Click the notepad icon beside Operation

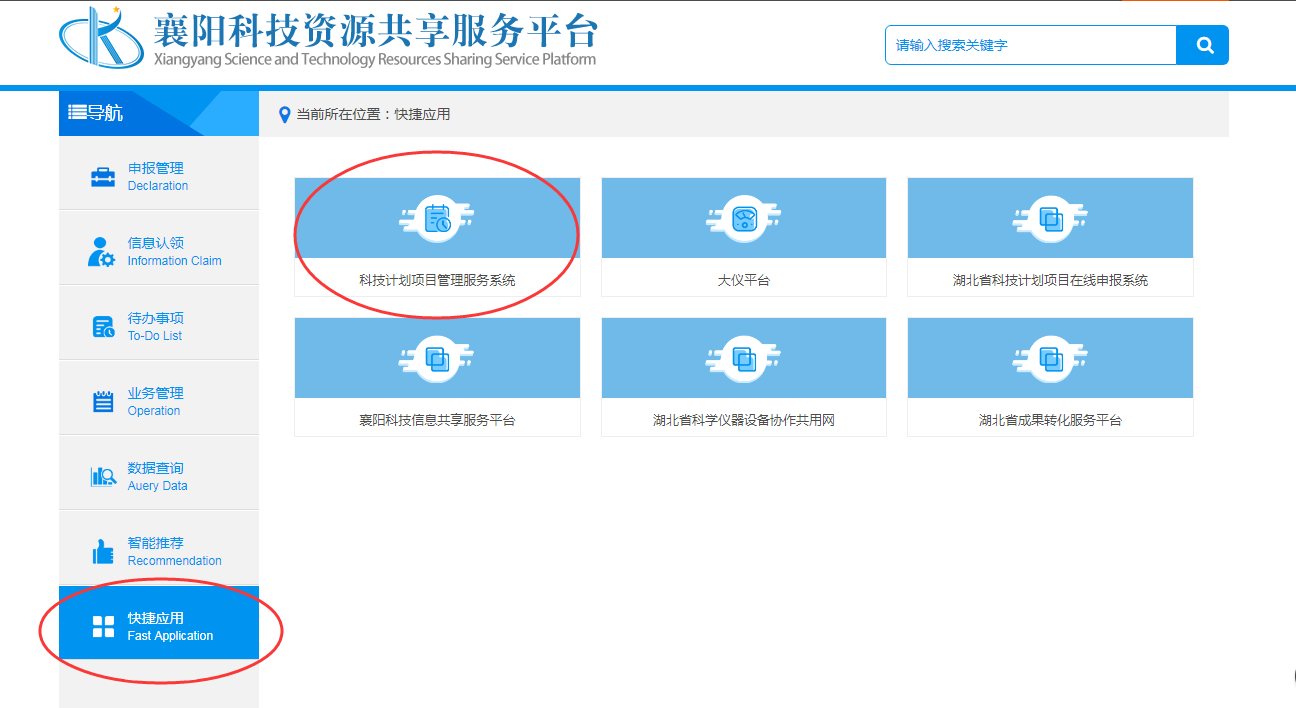[x=103, y=402]
